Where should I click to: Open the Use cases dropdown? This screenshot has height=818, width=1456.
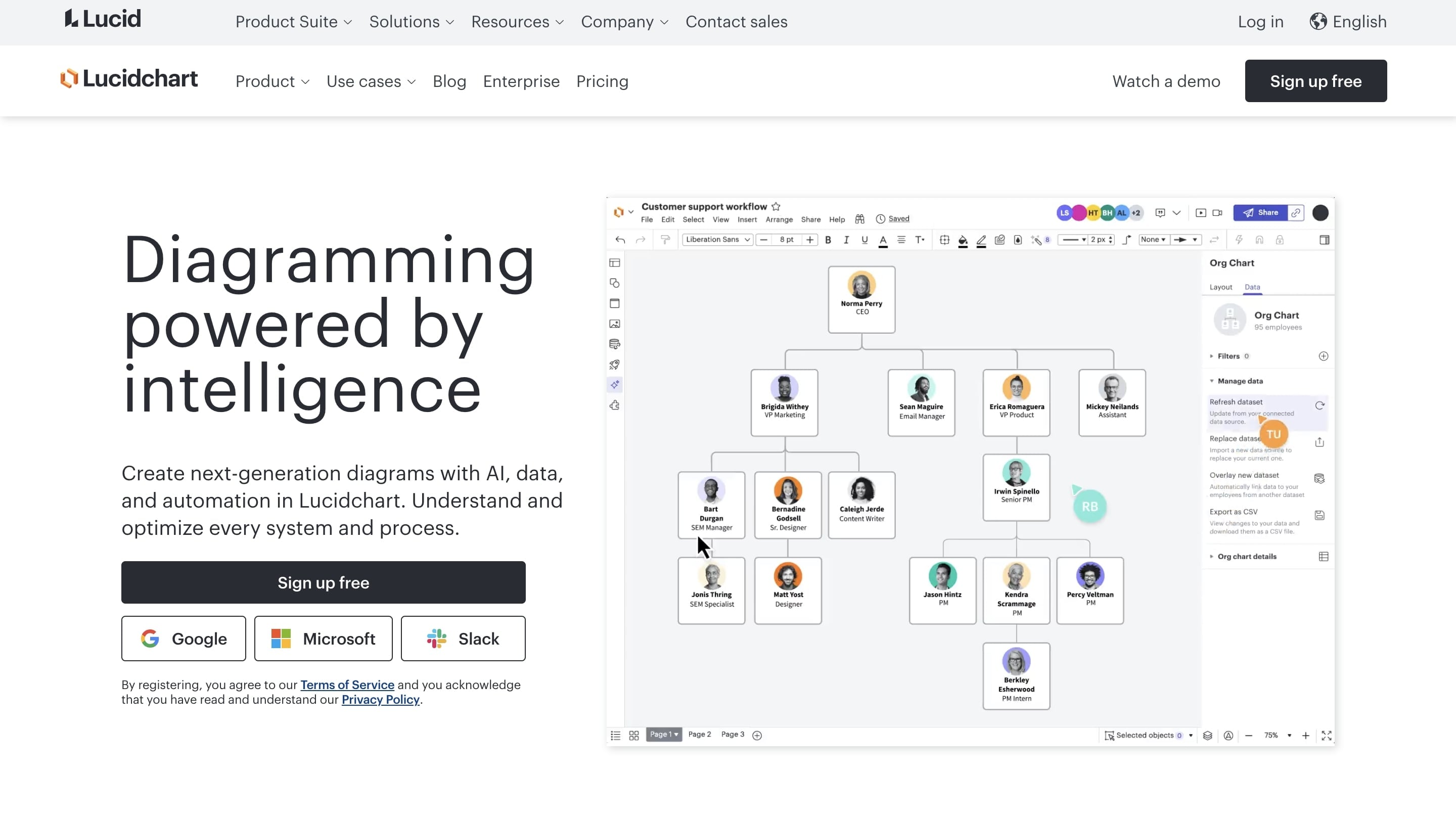click(371, 81)
